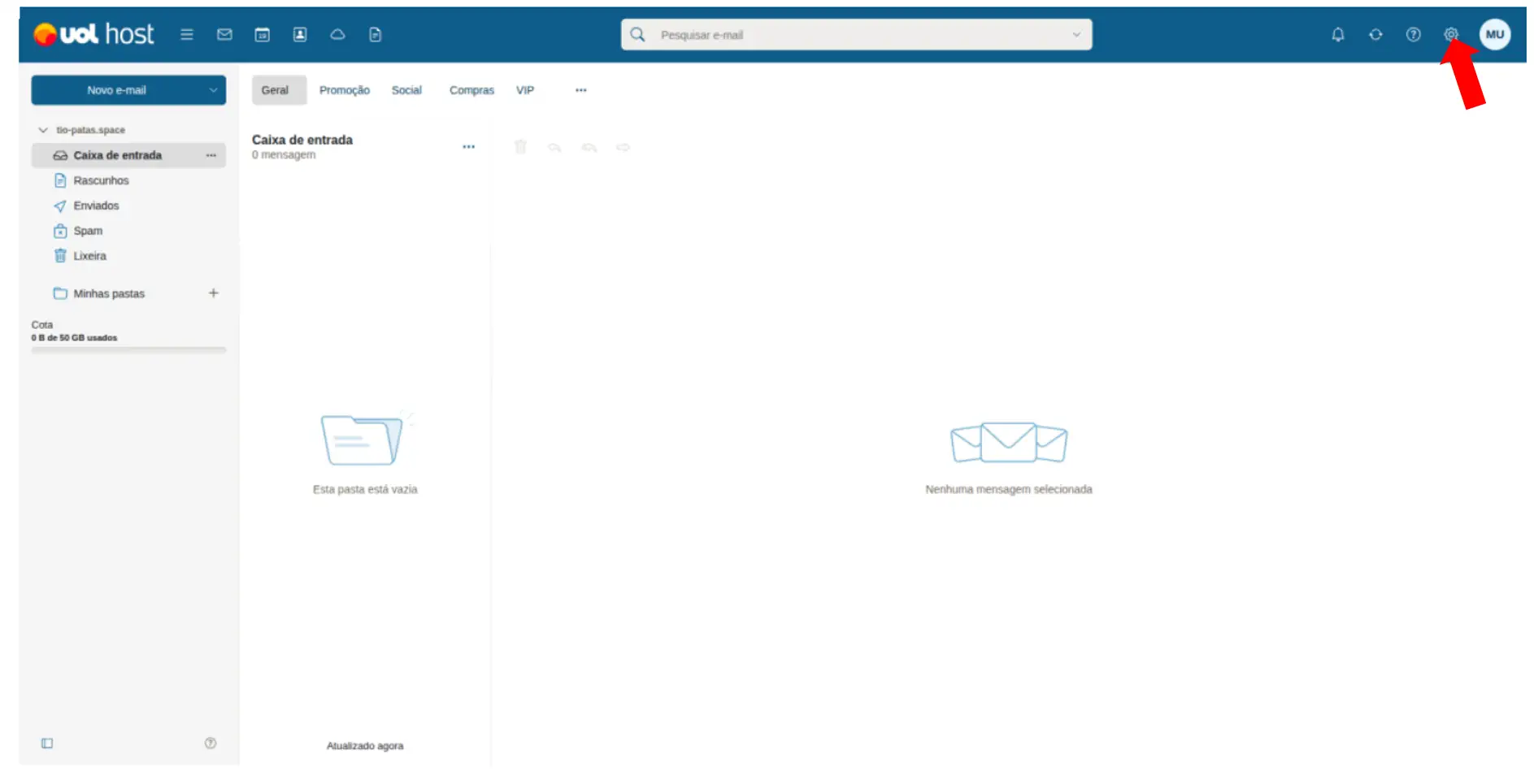Open the documents icon in header
This screenshot has width=1534, height=784.
pyautogui.click(x=375, y=34)
